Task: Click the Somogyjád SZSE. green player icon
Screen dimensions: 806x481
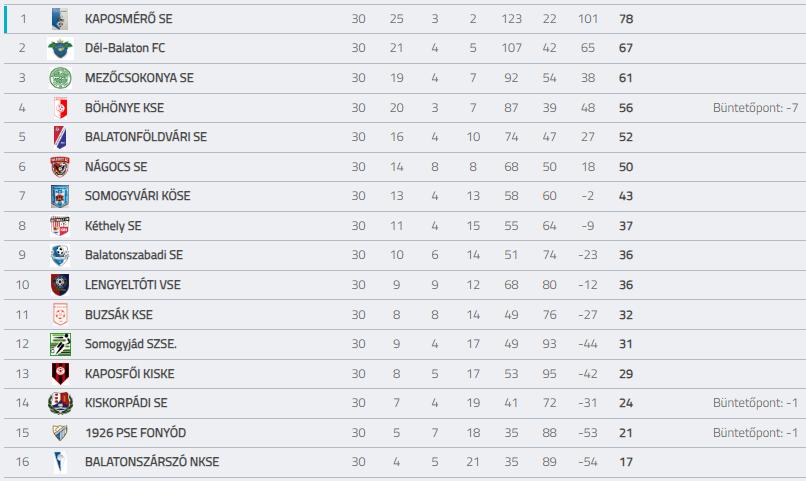Action: click(x=60, y=344)
